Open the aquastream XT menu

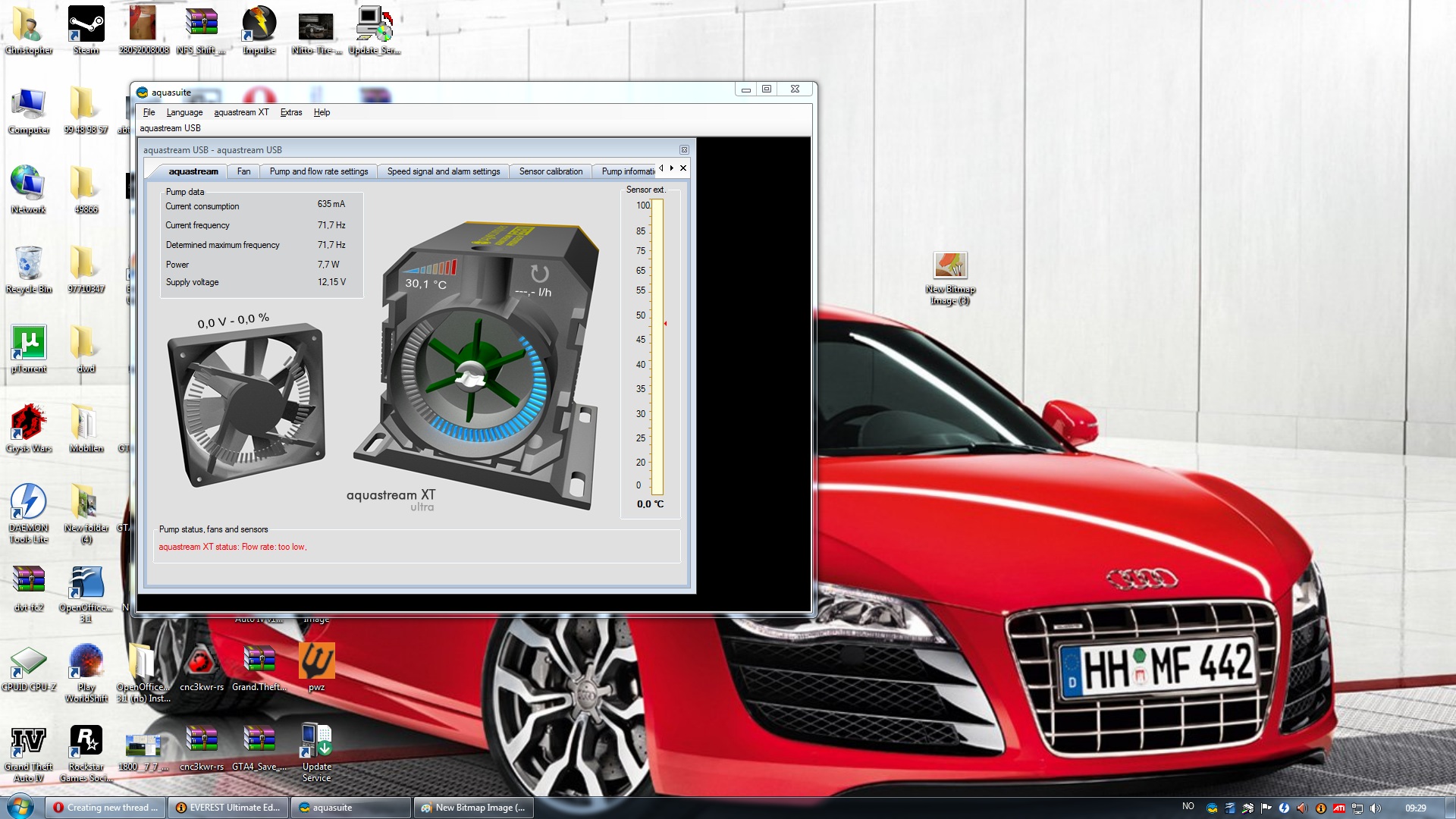(241, 112)
